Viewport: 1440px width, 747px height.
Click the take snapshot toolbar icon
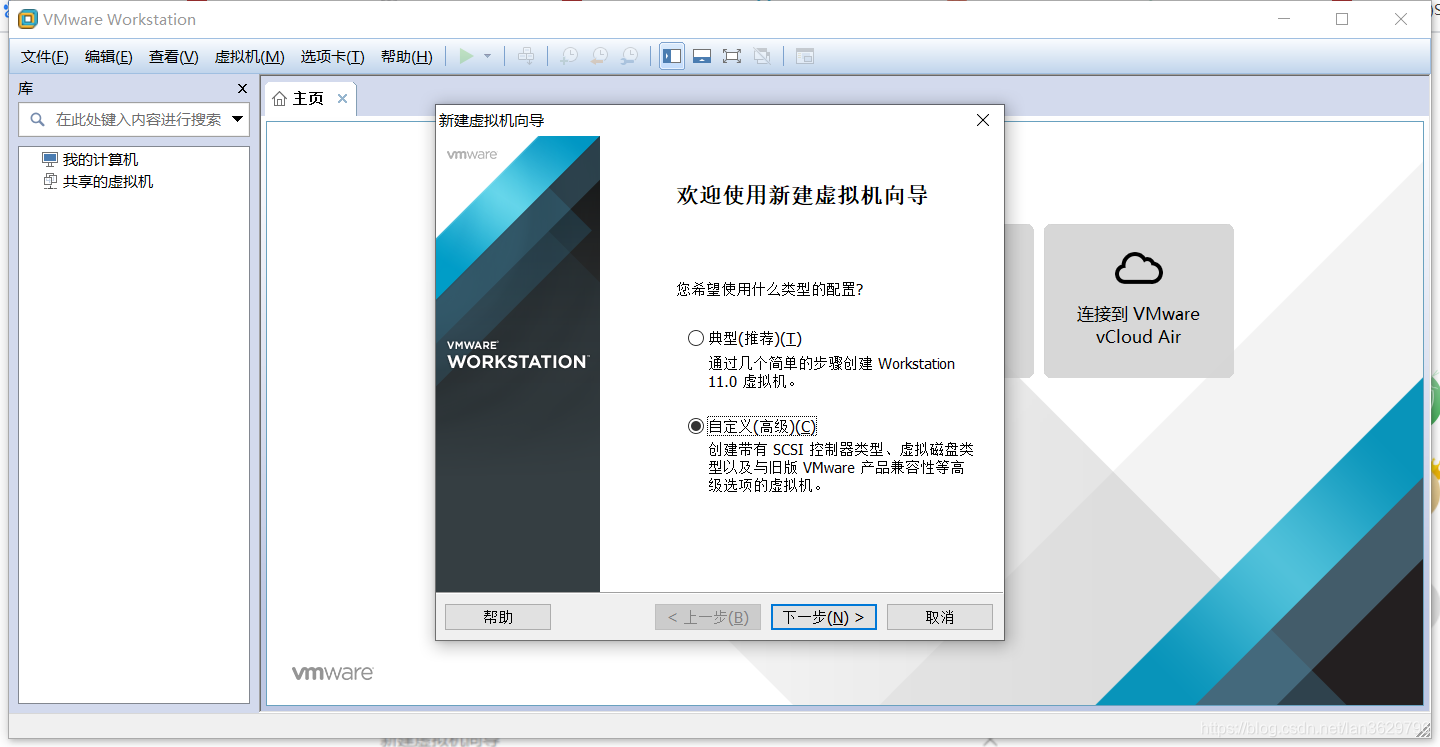[x=568, y=57]
